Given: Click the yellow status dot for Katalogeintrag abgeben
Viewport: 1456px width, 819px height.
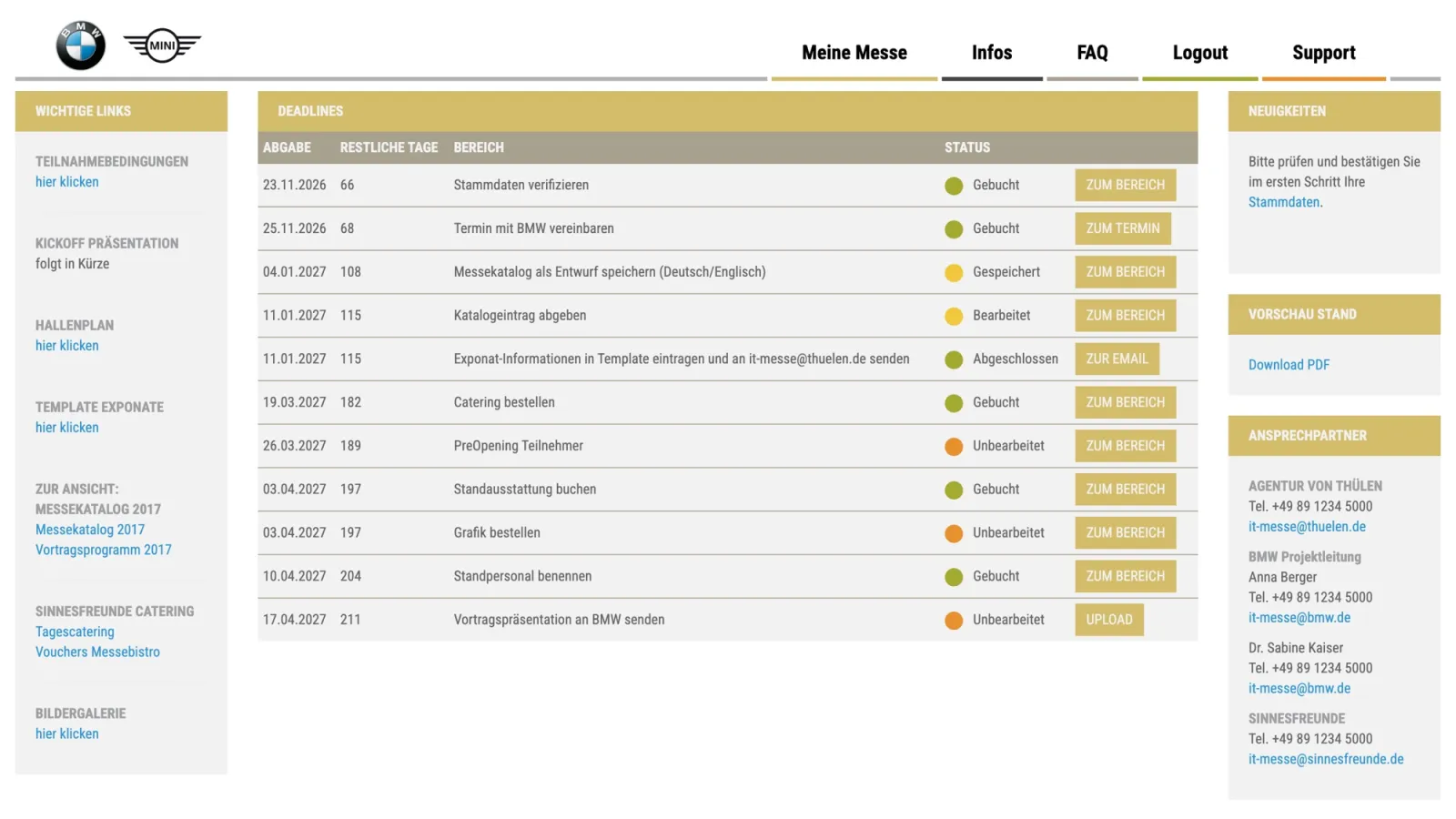Looking at the screenshot, I should [954, 317].
